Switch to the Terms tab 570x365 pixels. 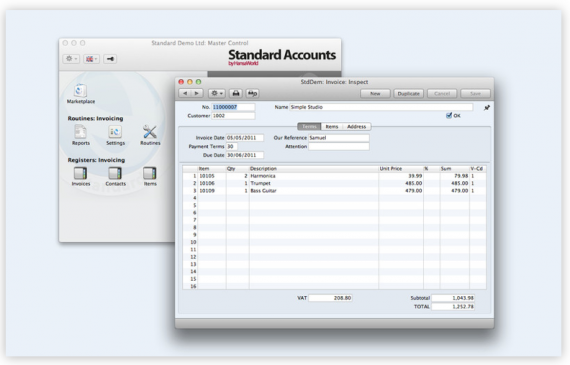pos(309,127)
